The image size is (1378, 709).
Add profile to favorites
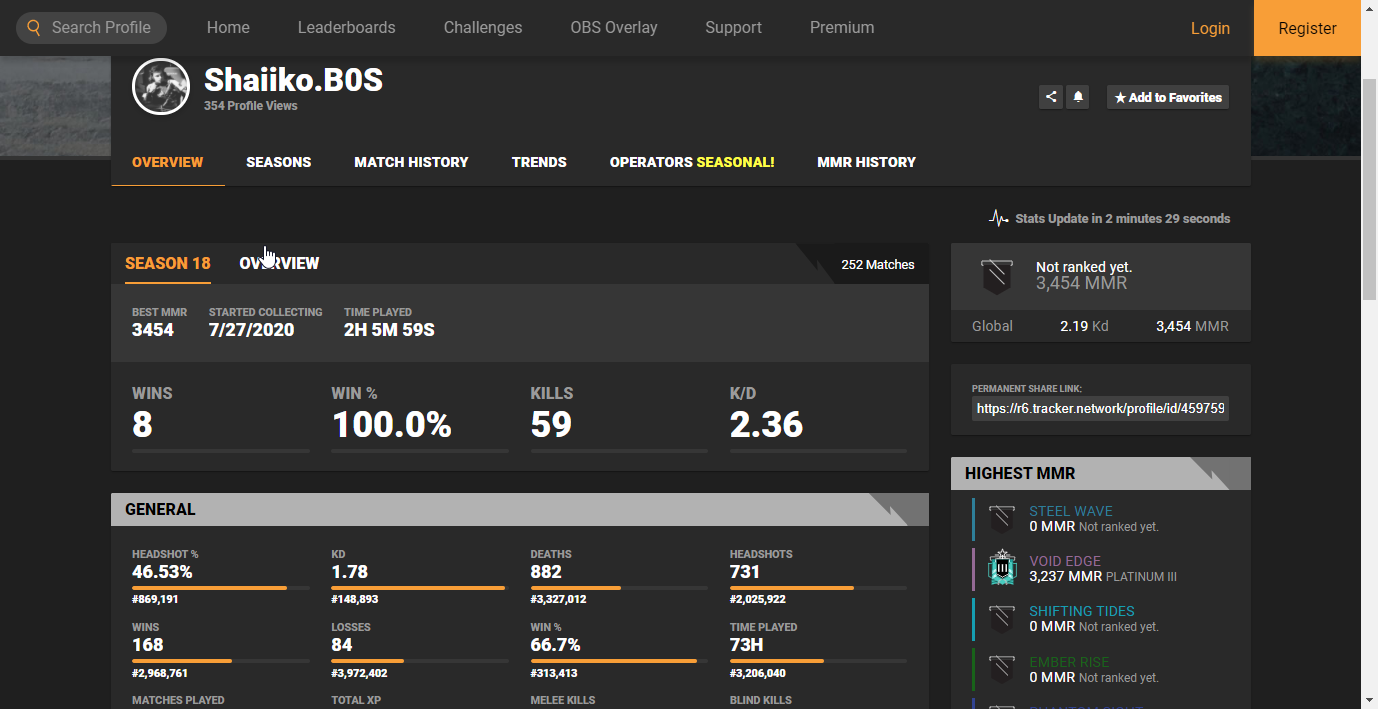point(1167,97)
